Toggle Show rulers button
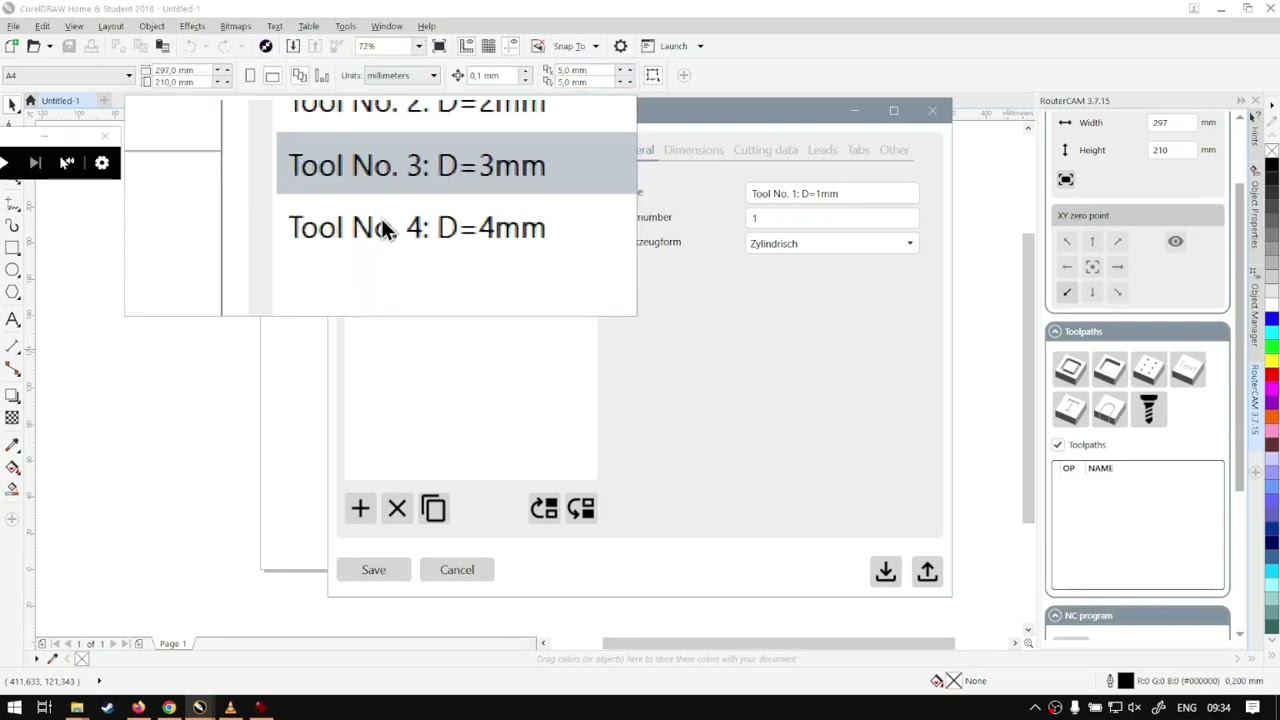 [x=466, y=46]
